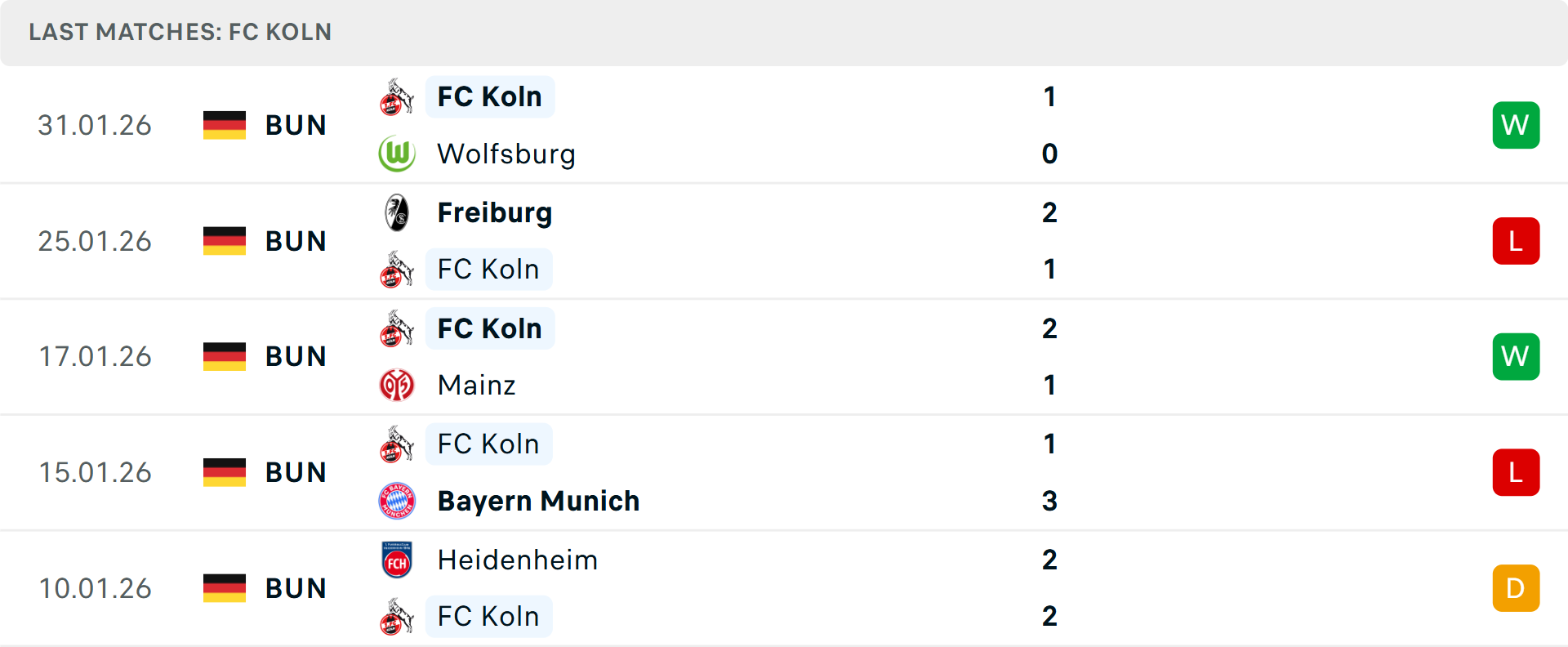Click the German flag beside the 31.01.26 match
1568x647 pixels.
point(225,125)
